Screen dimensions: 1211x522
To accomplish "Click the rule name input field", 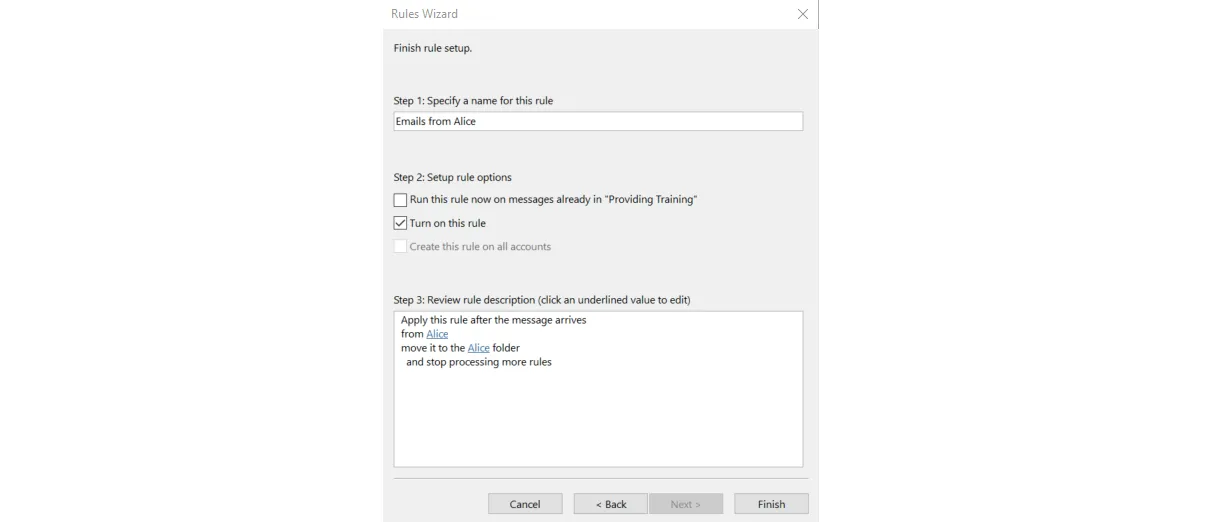I will pos(598,121).
